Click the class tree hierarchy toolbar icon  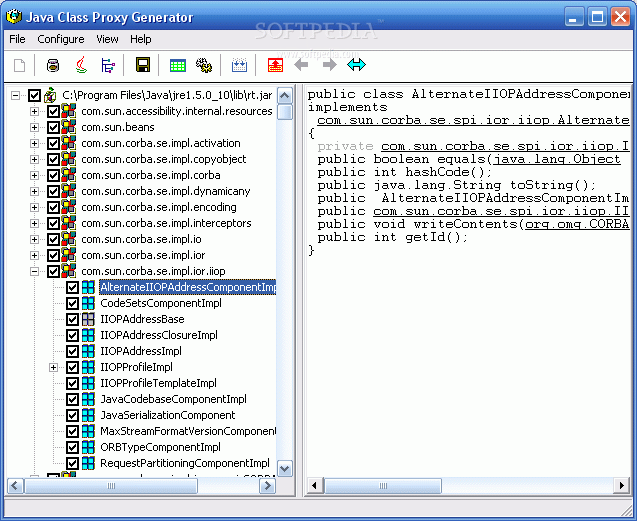[x=108, y=65]
